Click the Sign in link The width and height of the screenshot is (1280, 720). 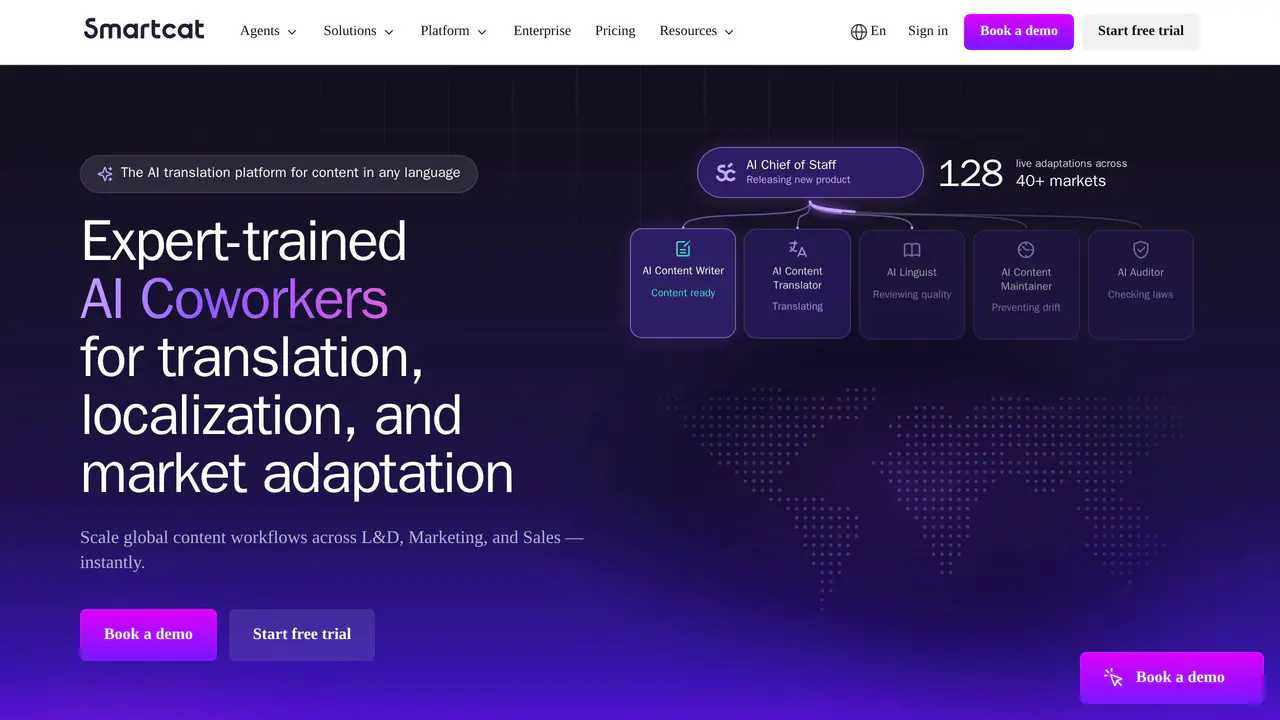coord(928,31)
